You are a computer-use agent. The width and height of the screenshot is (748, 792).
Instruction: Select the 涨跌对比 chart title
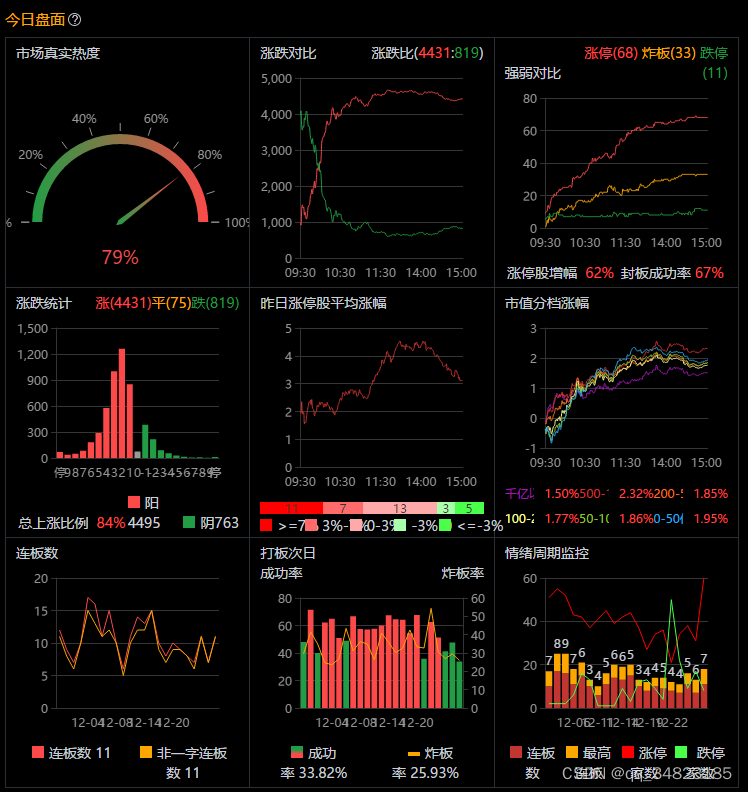(288, 53)
